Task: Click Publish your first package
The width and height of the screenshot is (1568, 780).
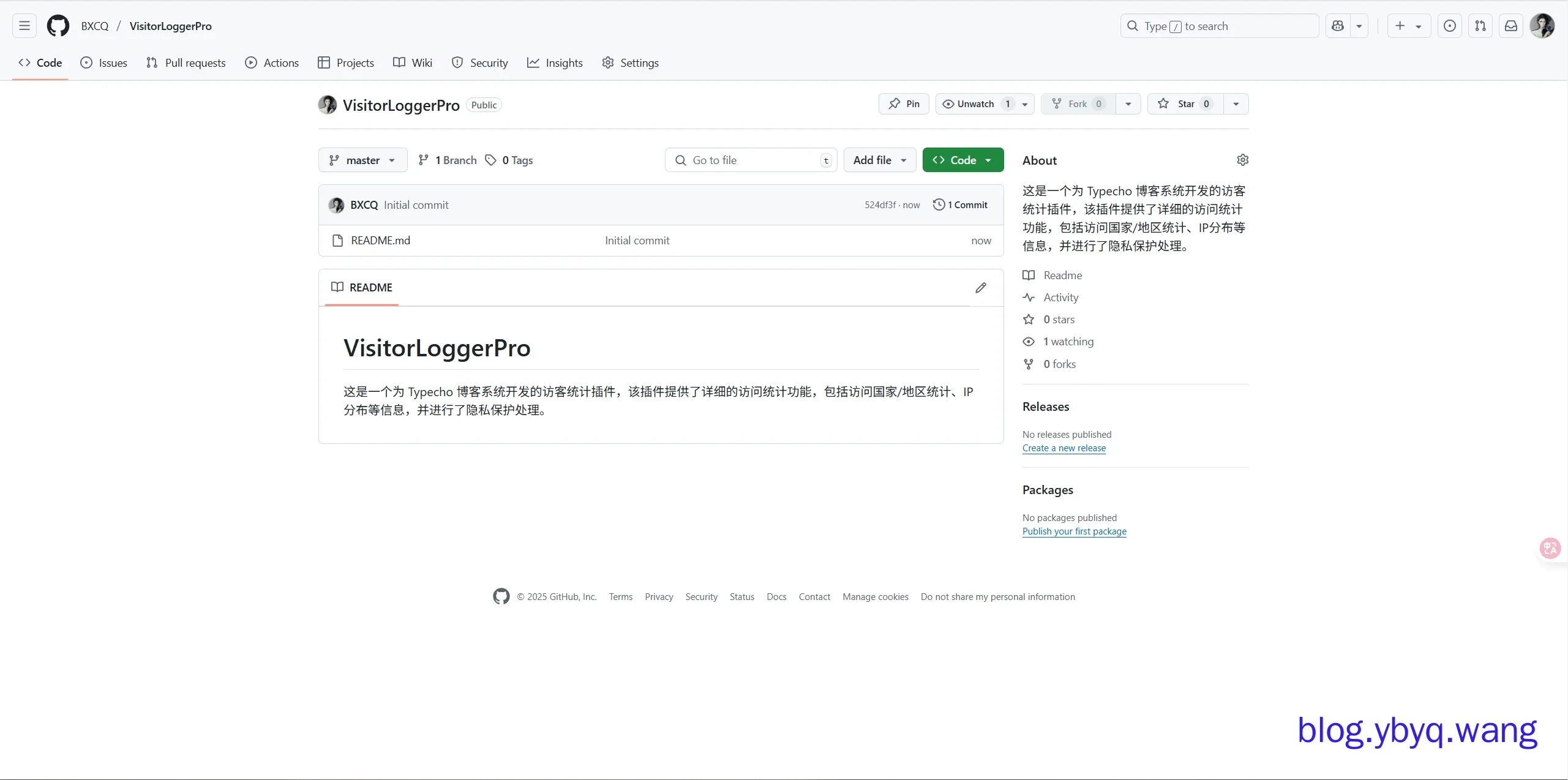Action: (x=1075, y=531)
